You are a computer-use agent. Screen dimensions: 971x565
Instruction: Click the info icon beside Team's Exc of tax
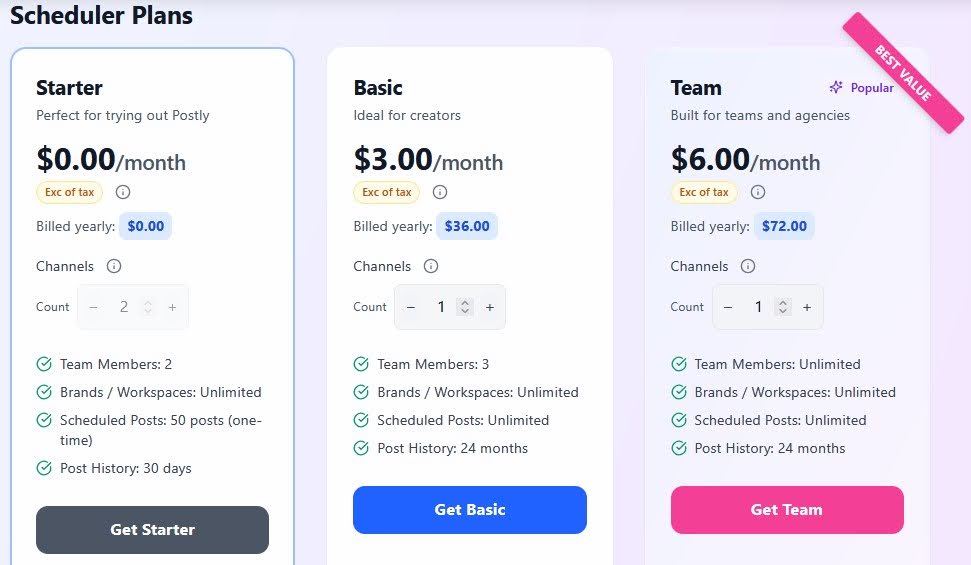(758, 192)
